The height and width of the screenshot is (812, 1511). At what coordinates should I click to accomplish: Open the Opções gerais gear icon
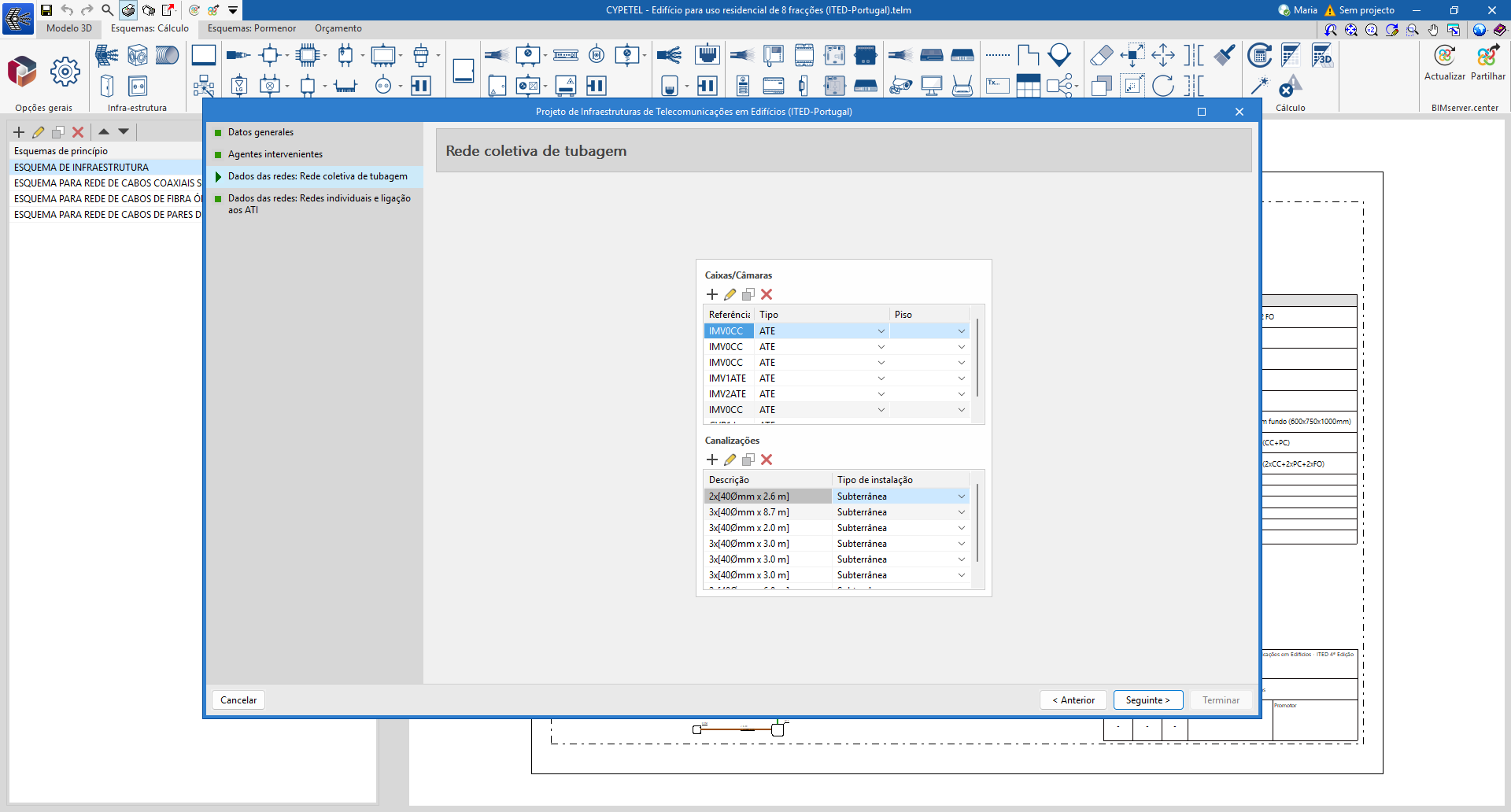[x=65, y=72]
